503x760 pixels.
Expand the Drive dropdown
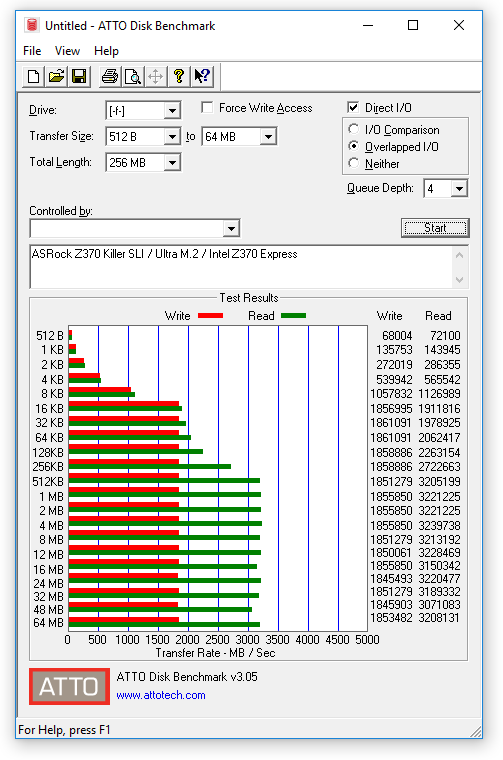(x=172, y=111)
